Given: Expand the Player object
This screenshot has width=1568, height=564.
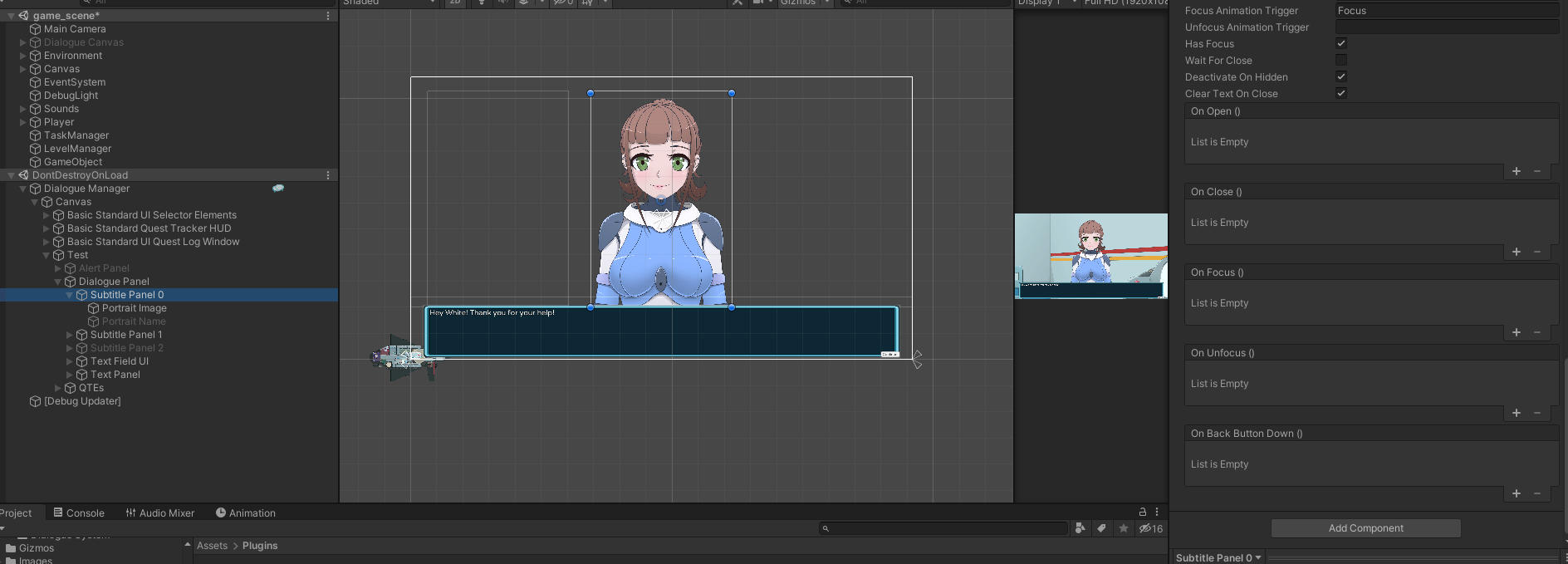Looking at the screenshot, I should click(23, 122).
